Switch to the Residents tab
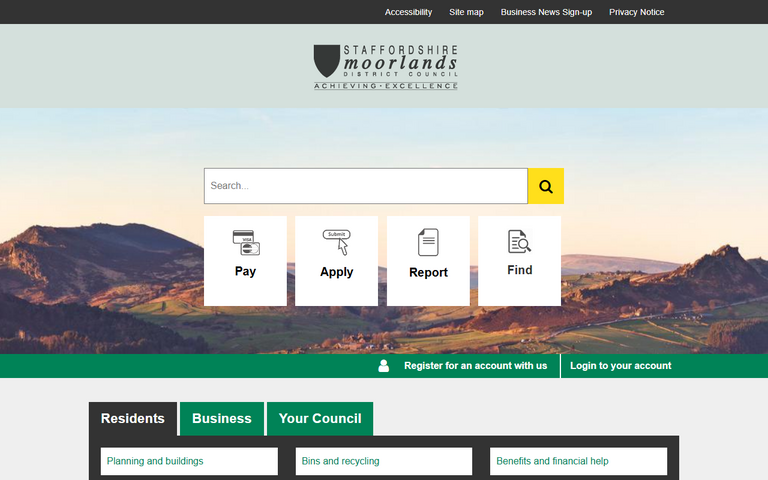This screenshot has width=768, height=480. tap(133, 419)
